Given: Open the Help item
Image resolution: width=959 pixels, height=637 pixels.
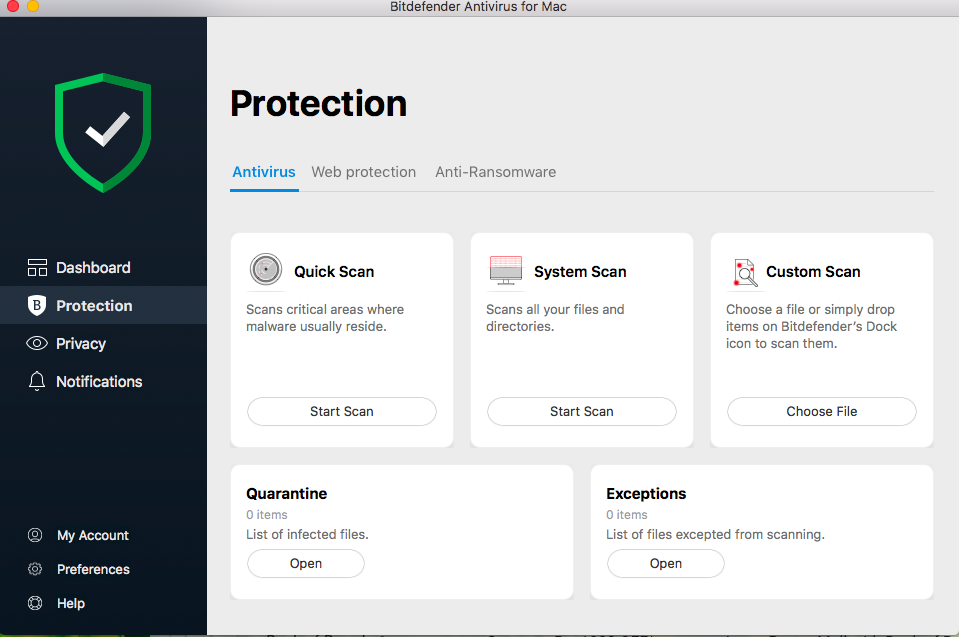Looking at the screenshot, I should tap(71, 603).
